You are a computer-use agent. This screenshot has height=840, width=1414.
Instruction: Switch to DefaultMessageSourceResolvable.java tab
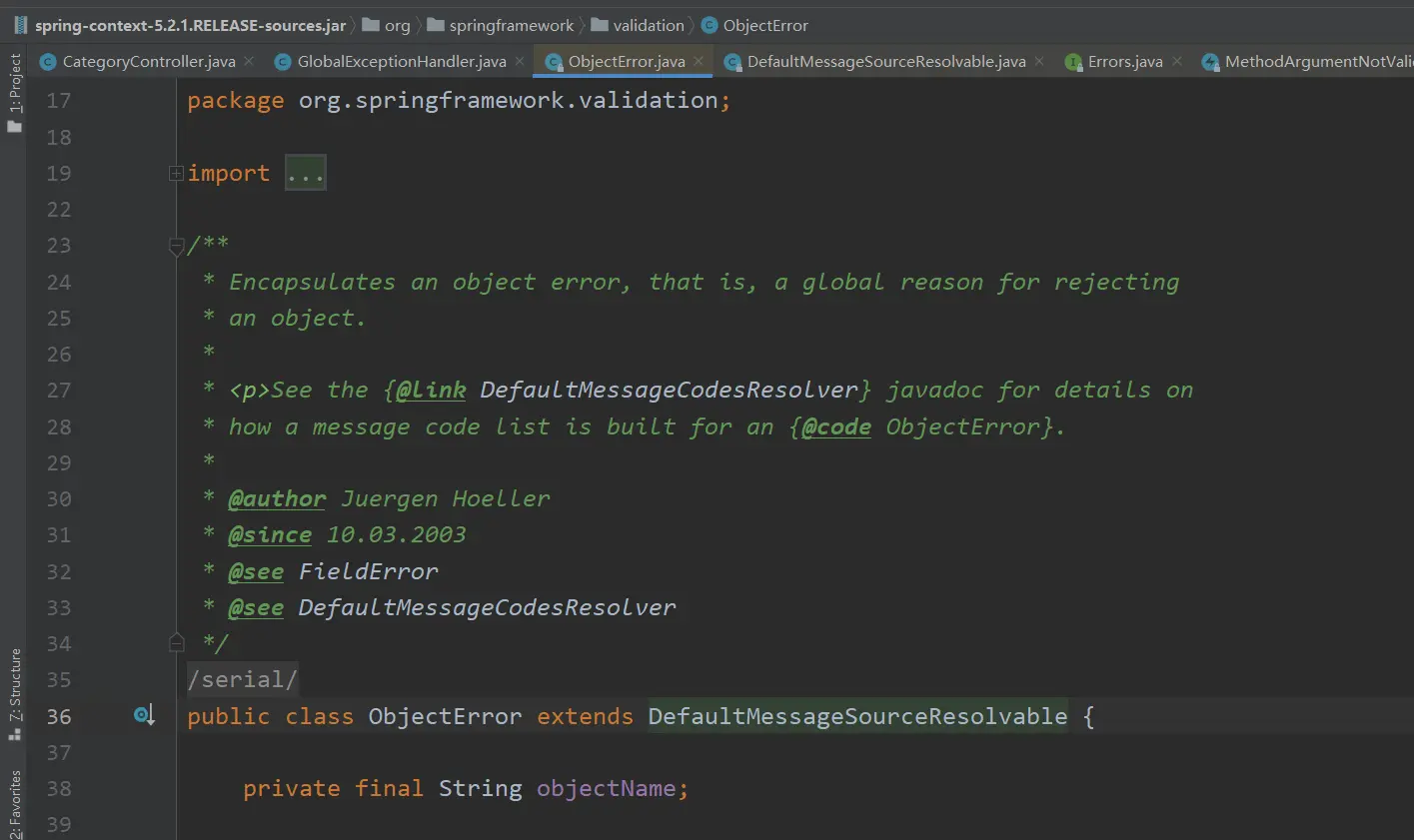[885, 62]
